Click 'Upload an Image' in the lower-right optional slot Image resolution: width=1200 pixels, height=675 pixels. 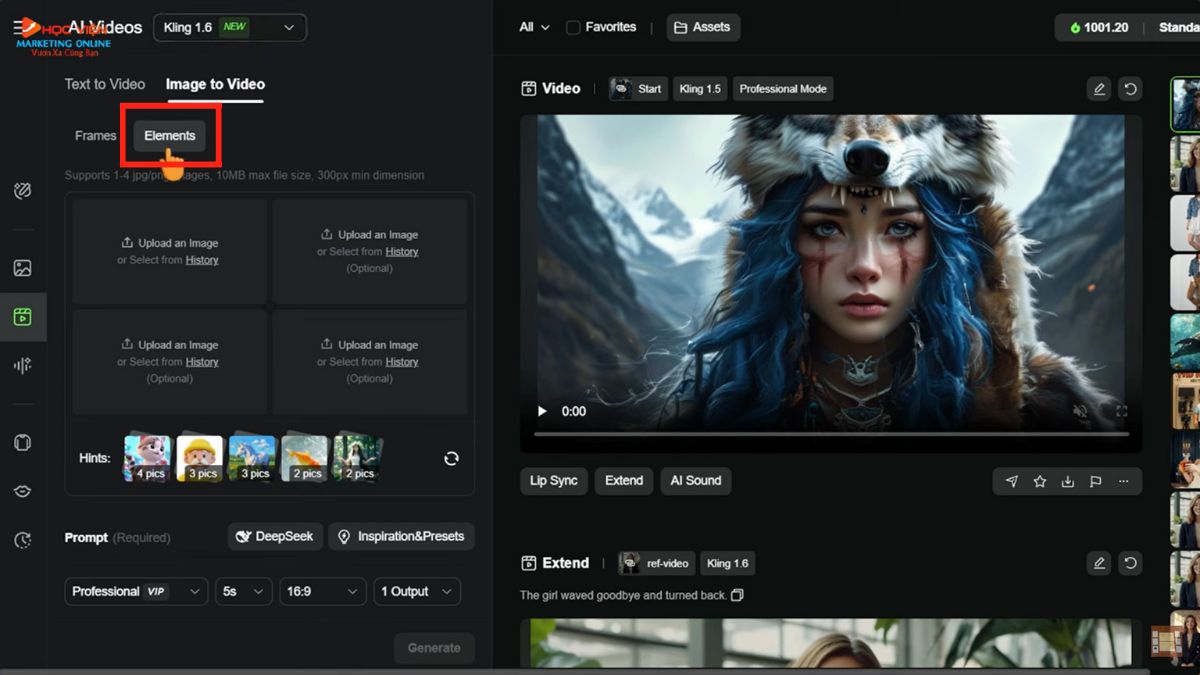coord(370,345)
